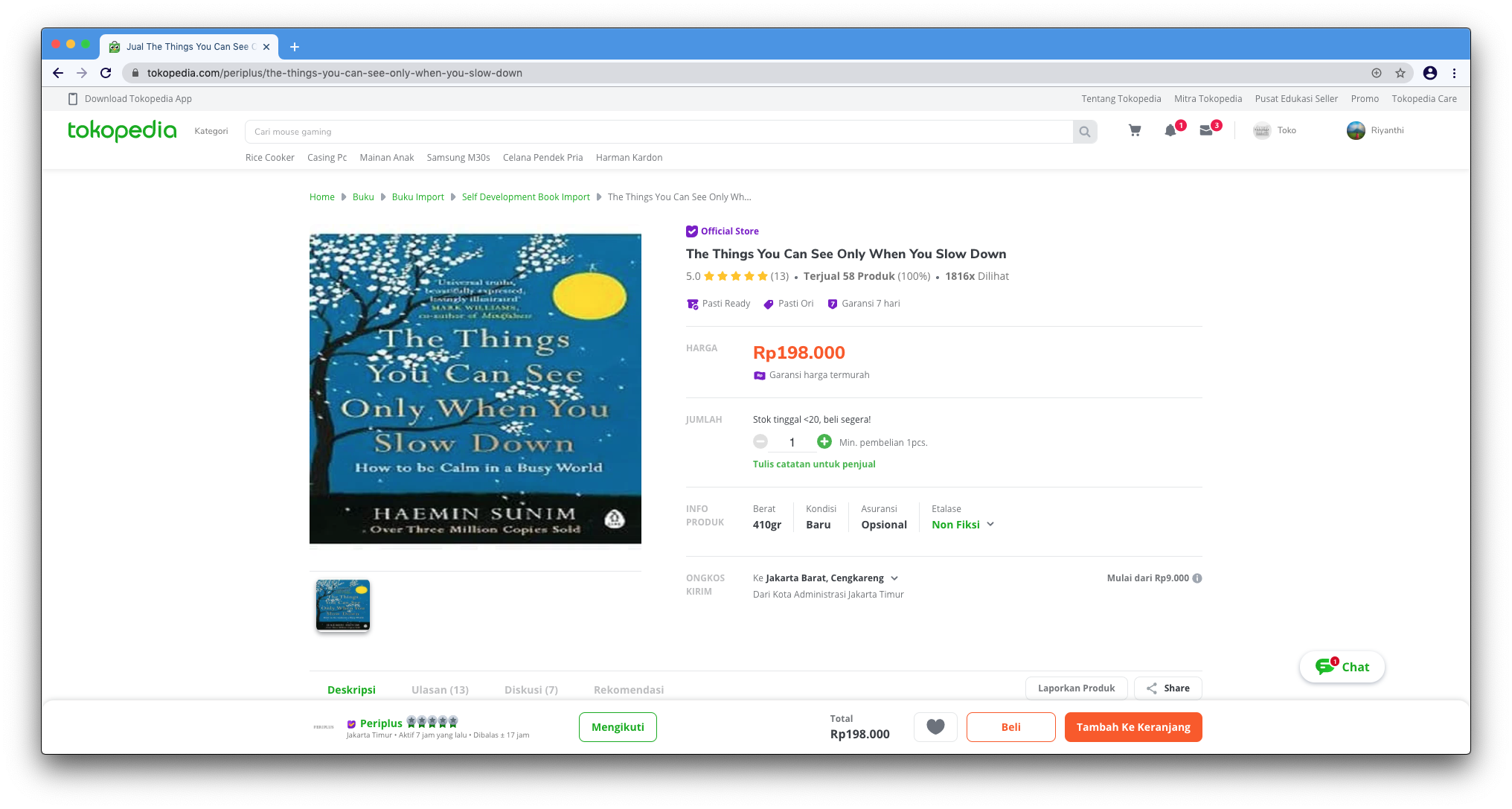This screenshot has width=1512, height=809.
Task: Go to Self Development Book Import breadcrumb
Action: coord(525,197)
